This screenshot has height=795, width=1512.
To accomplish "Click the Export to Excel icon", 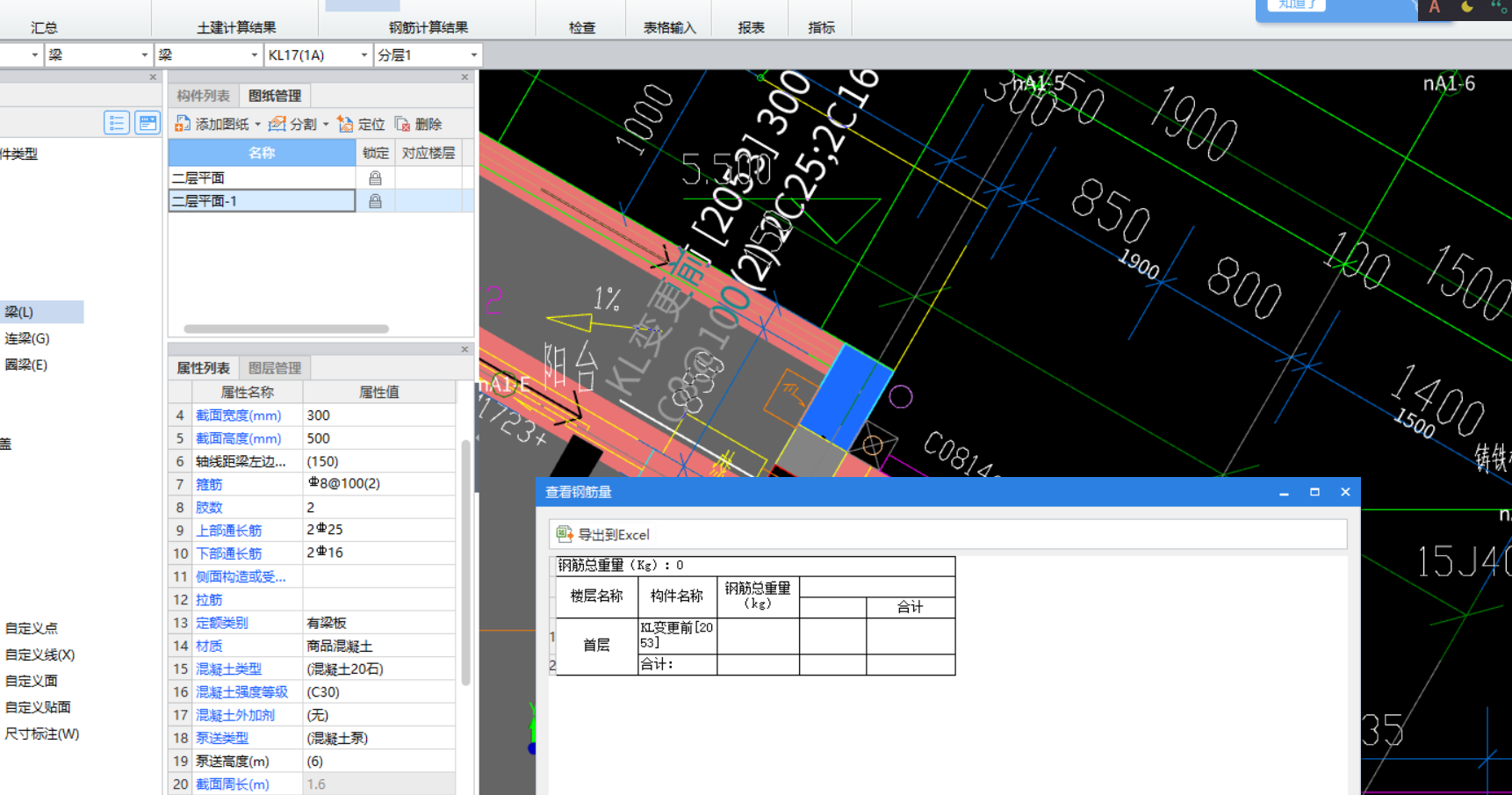I will coord(565,534).
